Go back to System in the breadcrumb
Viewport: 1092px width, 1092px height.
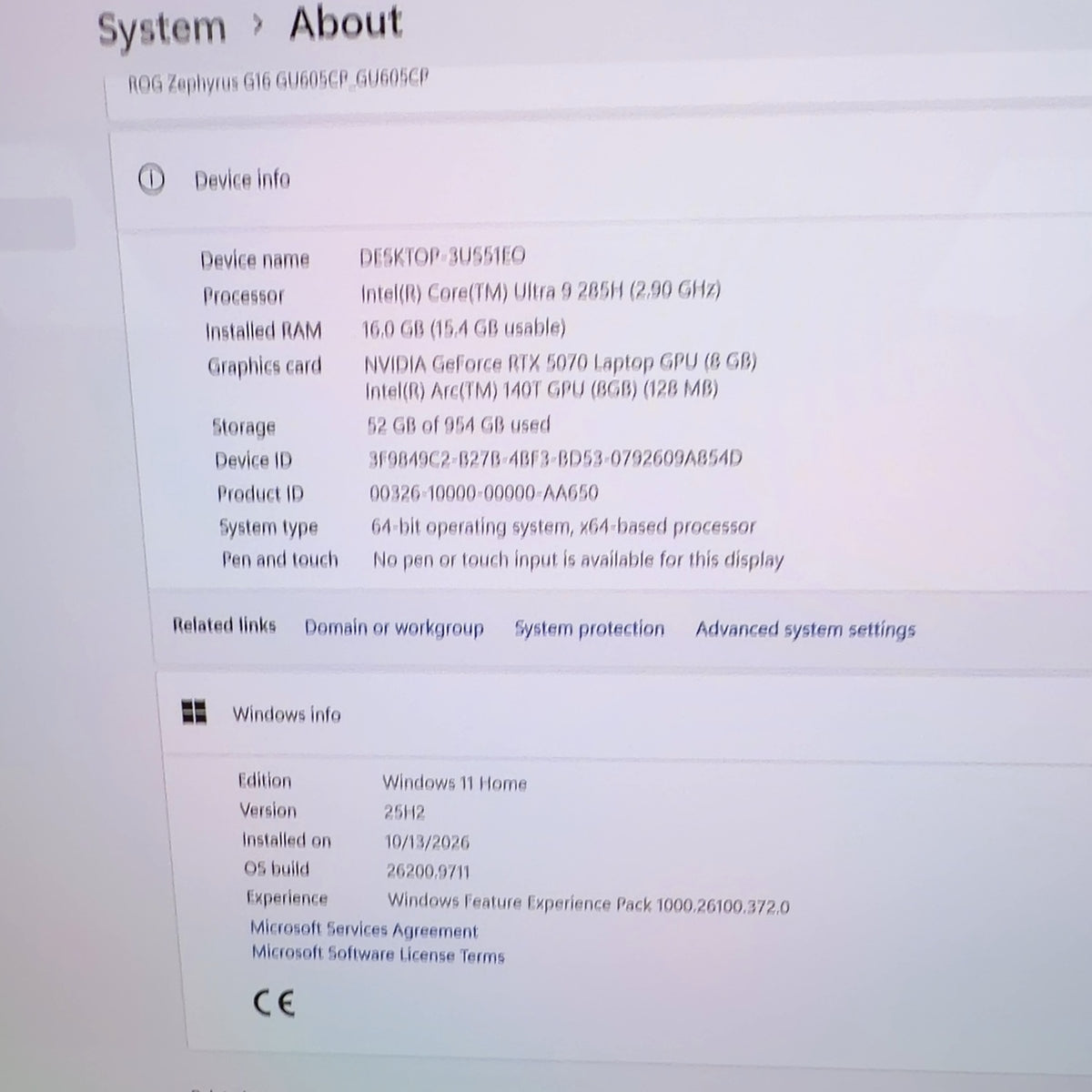tap(162, 28)
